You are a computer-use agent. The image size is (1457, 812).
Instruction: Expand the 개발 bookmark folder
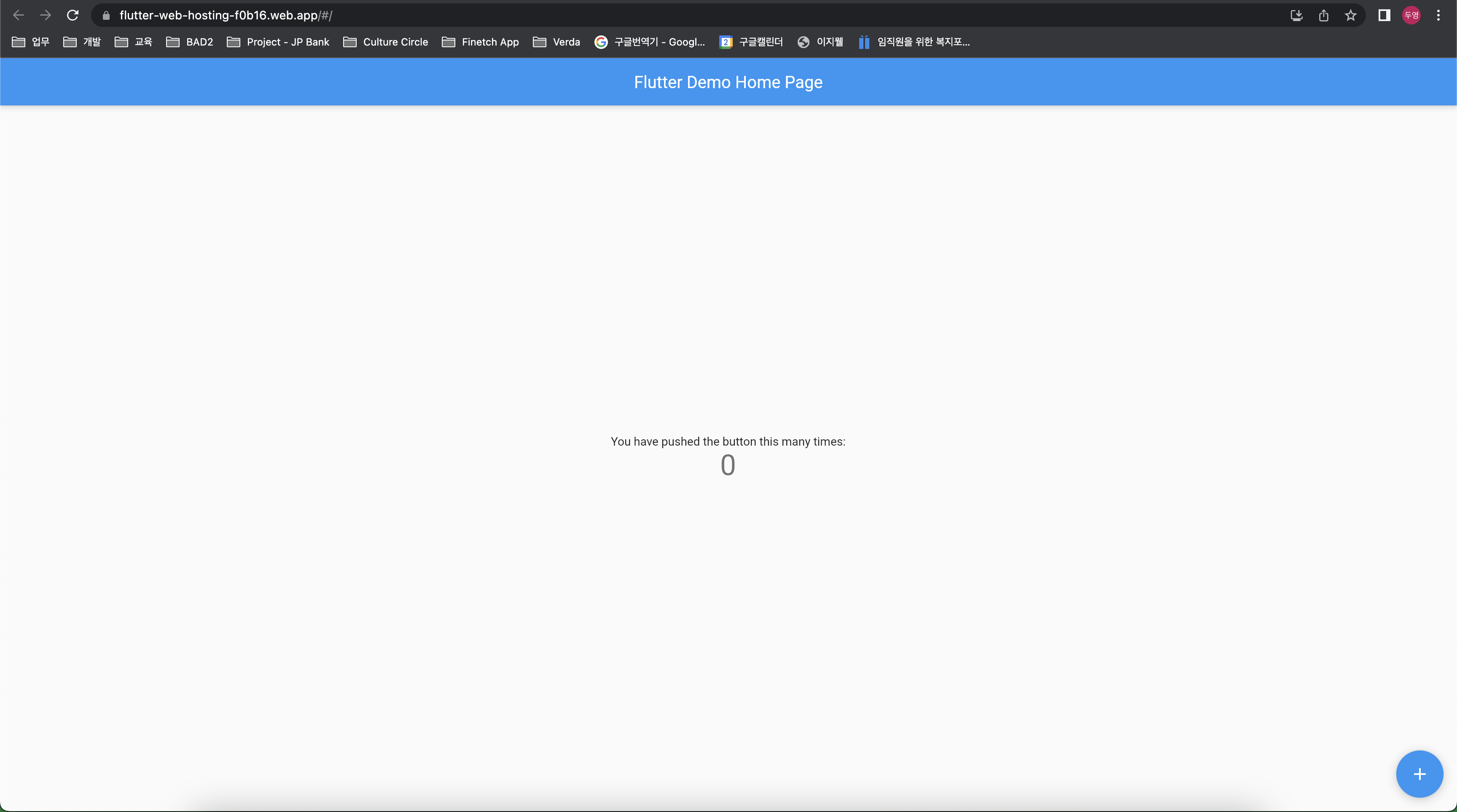pyautogui.click(x=82, y=42)
